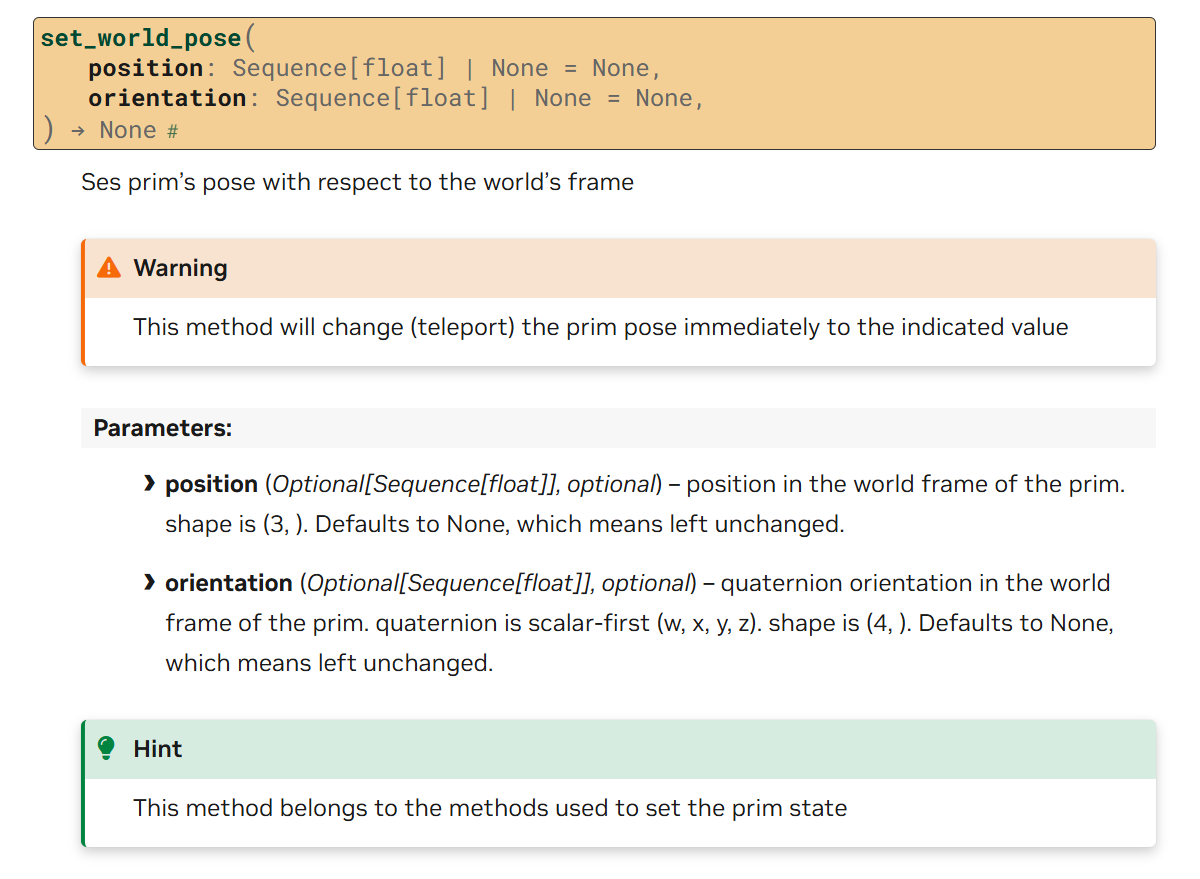
Task: Click the Warning heading label
Action: [x=180, y=268]
